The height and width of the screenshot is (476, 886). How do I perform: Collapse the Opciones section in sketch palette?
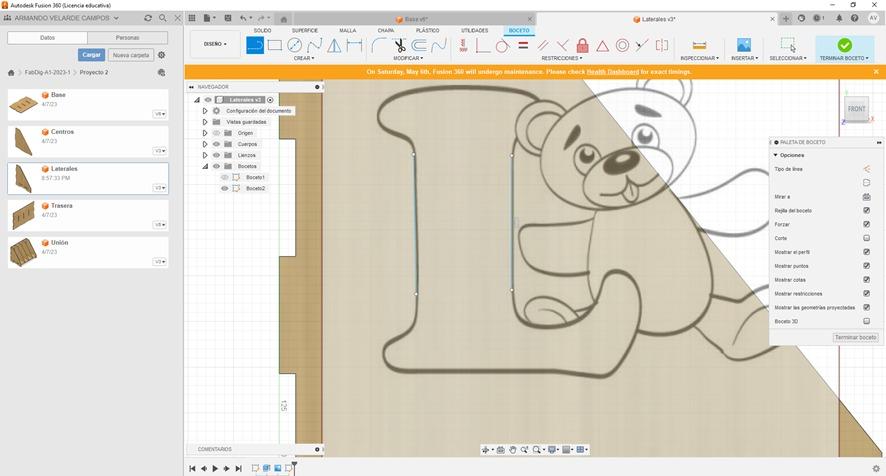tap(776, 155)
